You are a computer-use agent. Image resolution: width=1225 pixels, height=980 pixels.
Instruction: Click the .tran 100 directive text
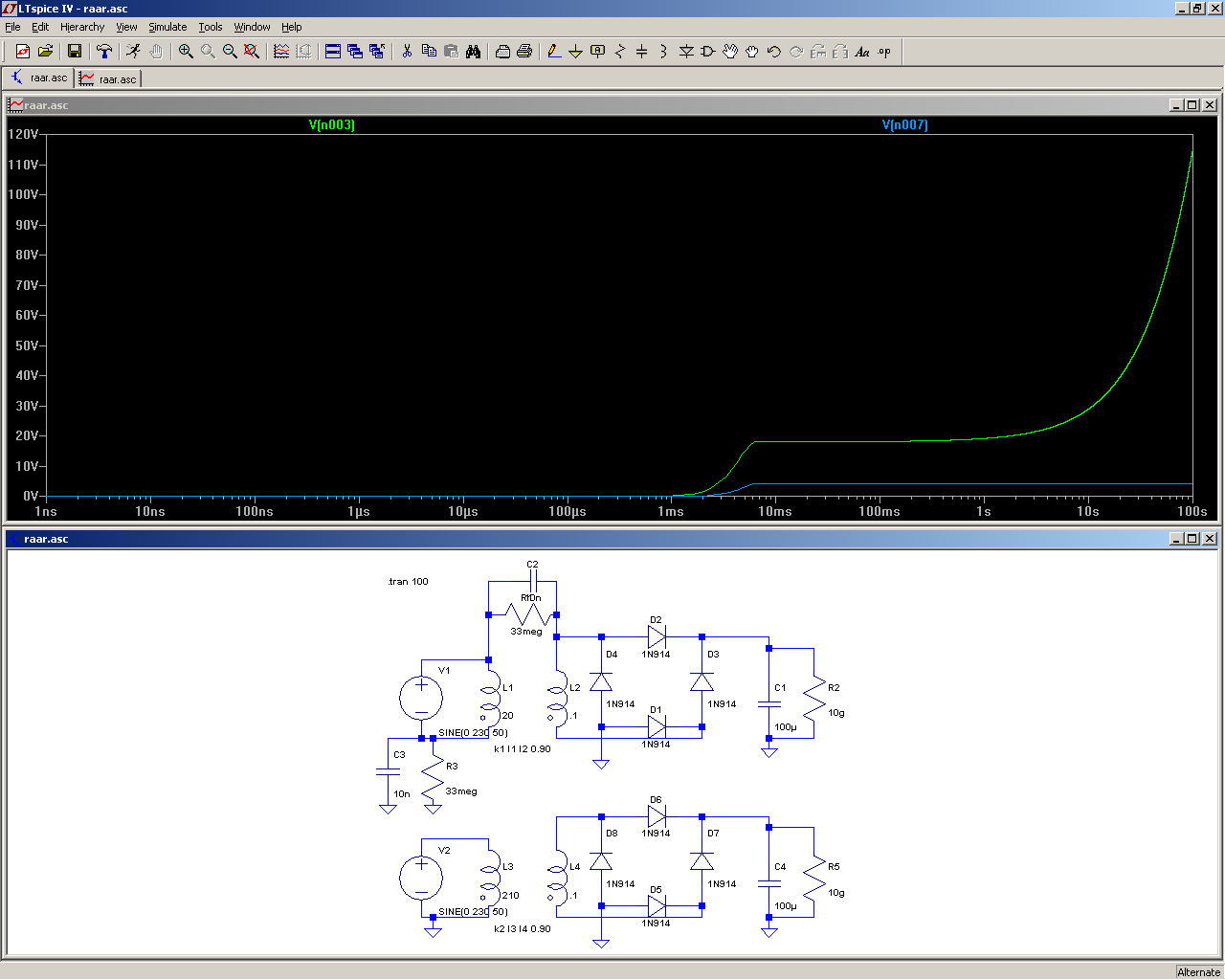[409, 581]
